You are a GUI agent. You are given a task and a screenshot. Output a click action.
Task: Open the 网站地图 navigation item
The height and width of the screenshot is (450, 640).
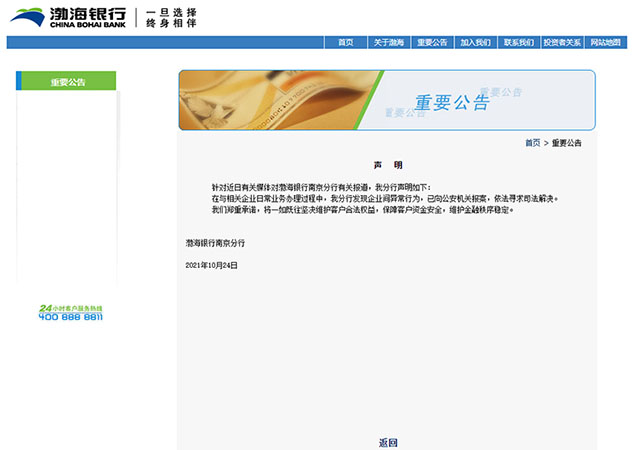click(x=605, y=42)
